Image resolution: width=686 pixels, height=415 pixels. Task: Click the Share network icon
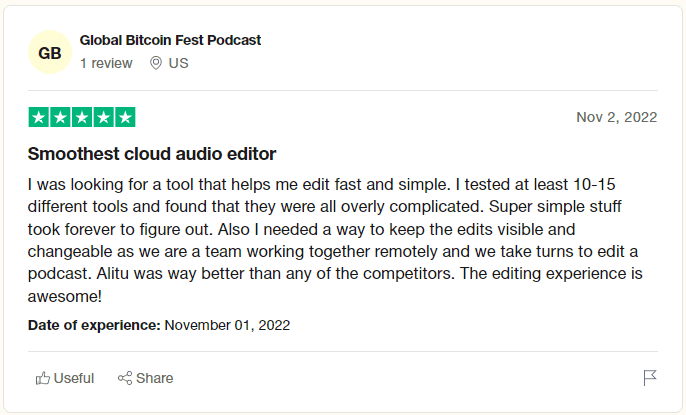pos(125,378)
